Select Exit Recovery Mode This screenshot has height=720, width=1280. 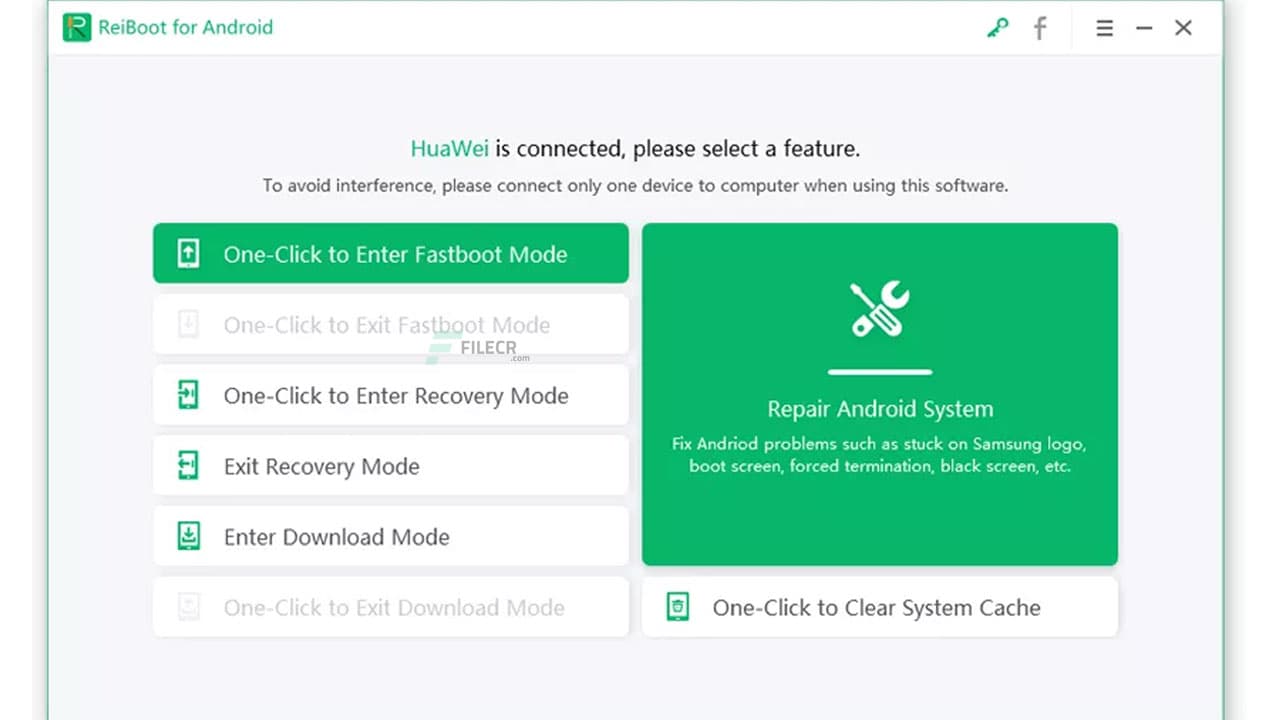pos(390,465)
